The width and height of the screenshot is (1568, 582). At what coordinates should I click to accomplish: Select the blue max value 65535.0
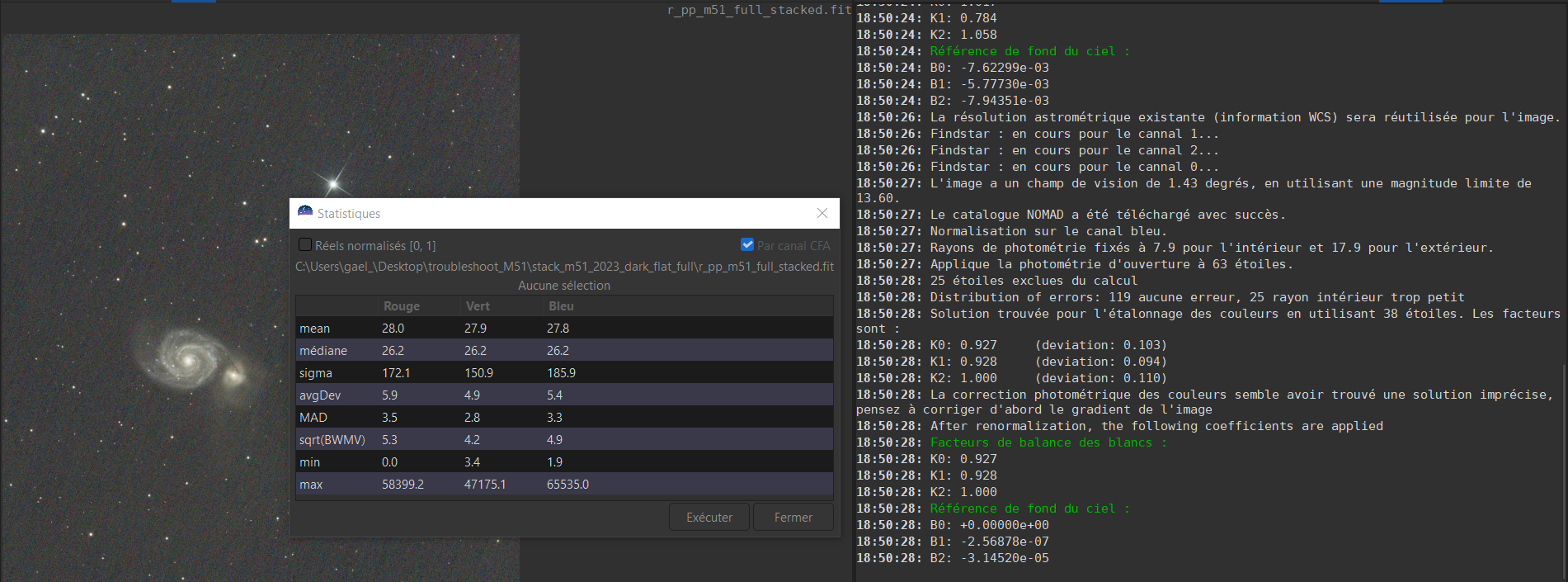pyautogui.click(x=567, y=485)
